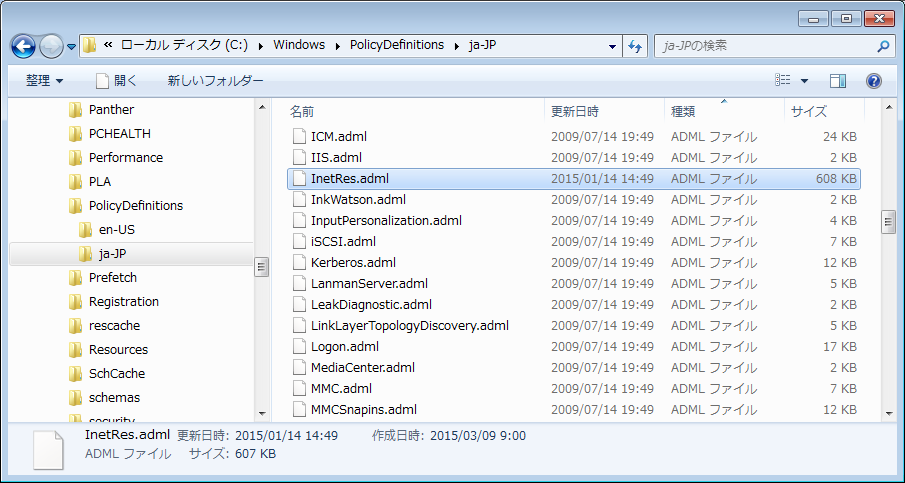905x483 pixels.
Task: Click the 新しいフォルダー button
Action: tap(215, 80)
